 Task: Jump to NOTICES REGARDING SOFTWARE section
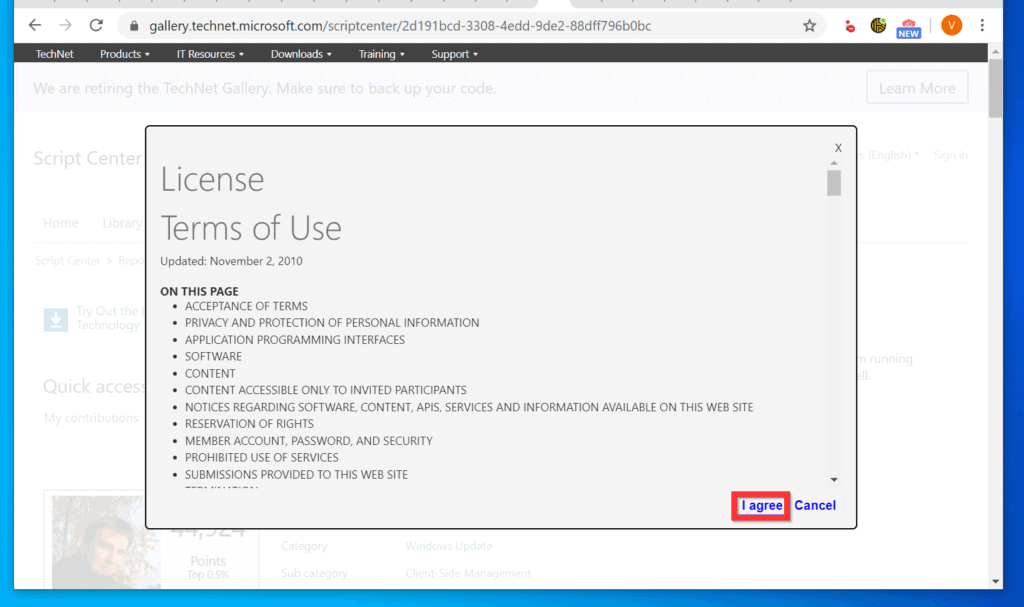[469, 407]
